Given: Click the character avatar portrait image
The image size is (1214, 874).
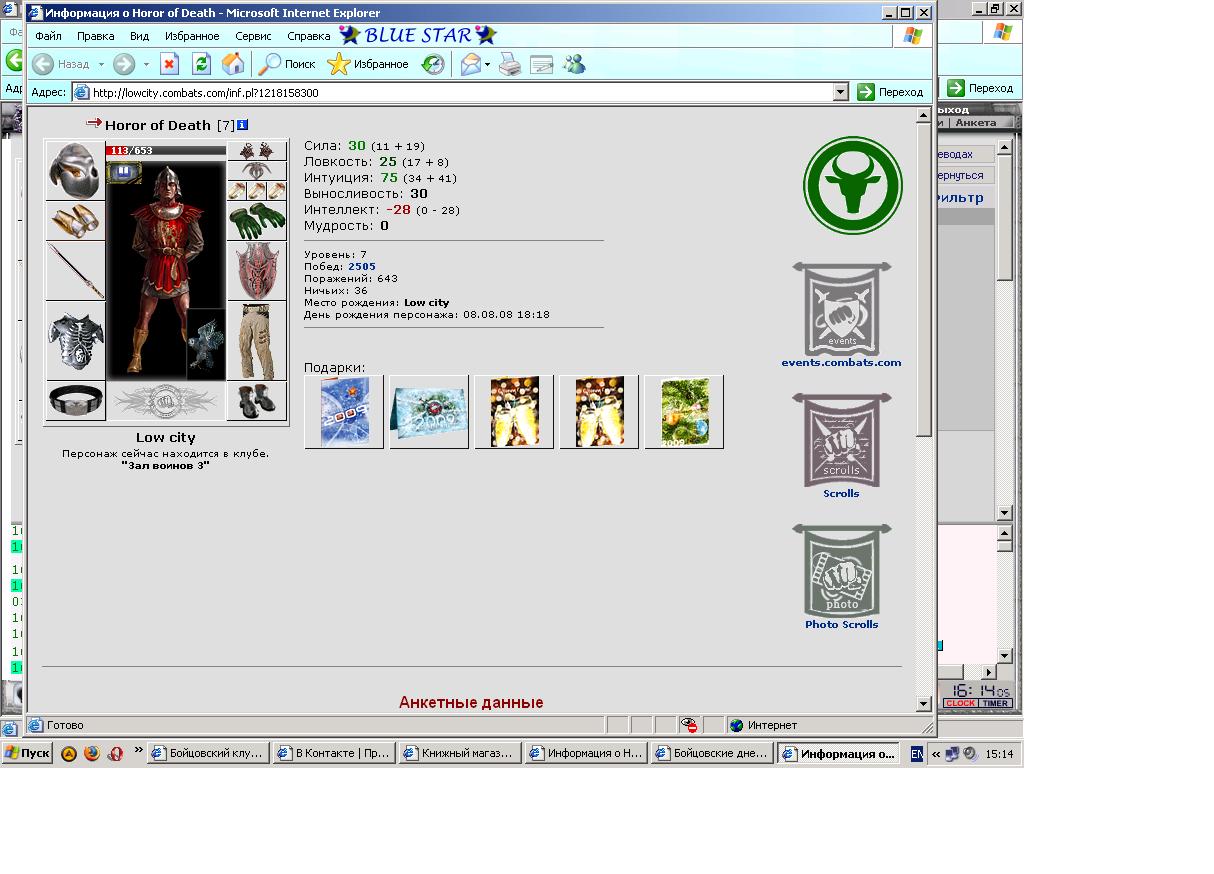Looking at the screenshot, I should 166,268.
